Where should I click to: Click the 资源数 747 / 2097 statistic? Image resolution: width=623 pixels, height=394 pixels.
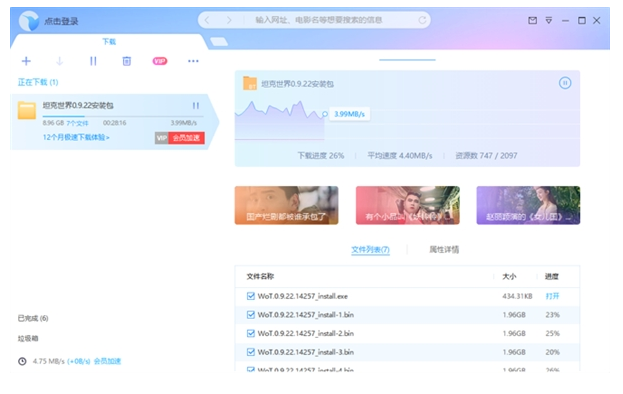coord(486,156)
